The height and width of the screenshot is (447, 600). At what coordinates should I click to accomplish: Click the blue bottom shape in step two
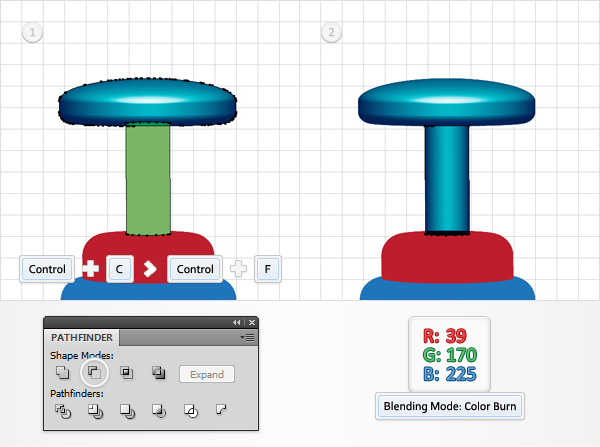pos(447,289)
